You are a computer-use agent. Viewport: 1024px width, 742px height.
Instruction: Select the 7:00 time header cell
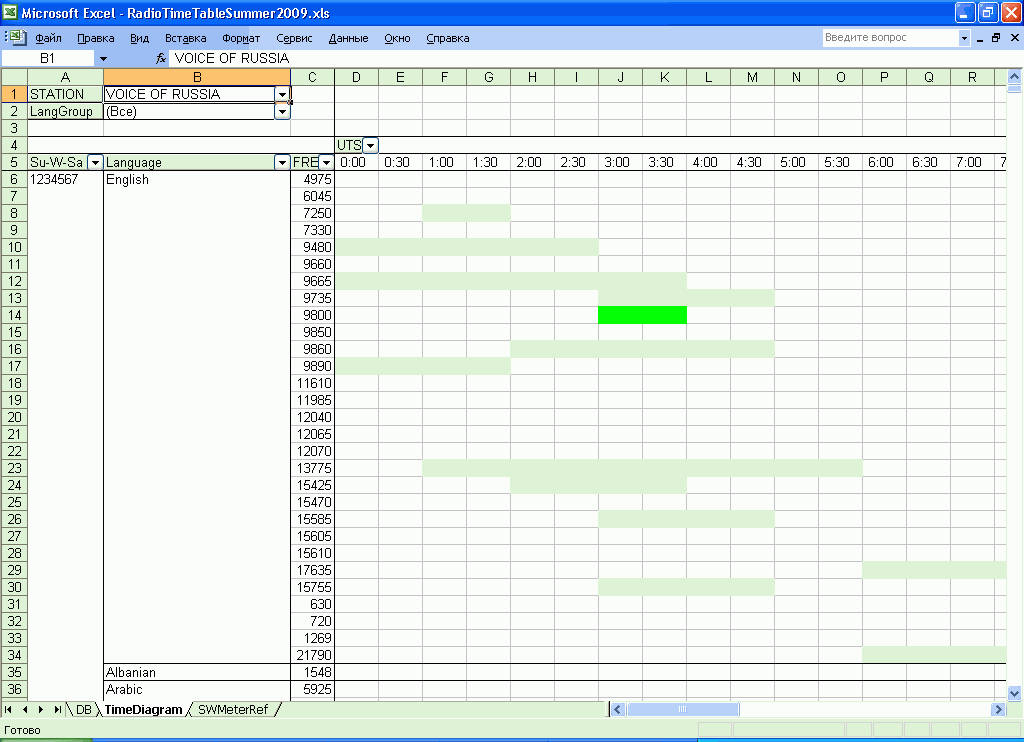972,162
